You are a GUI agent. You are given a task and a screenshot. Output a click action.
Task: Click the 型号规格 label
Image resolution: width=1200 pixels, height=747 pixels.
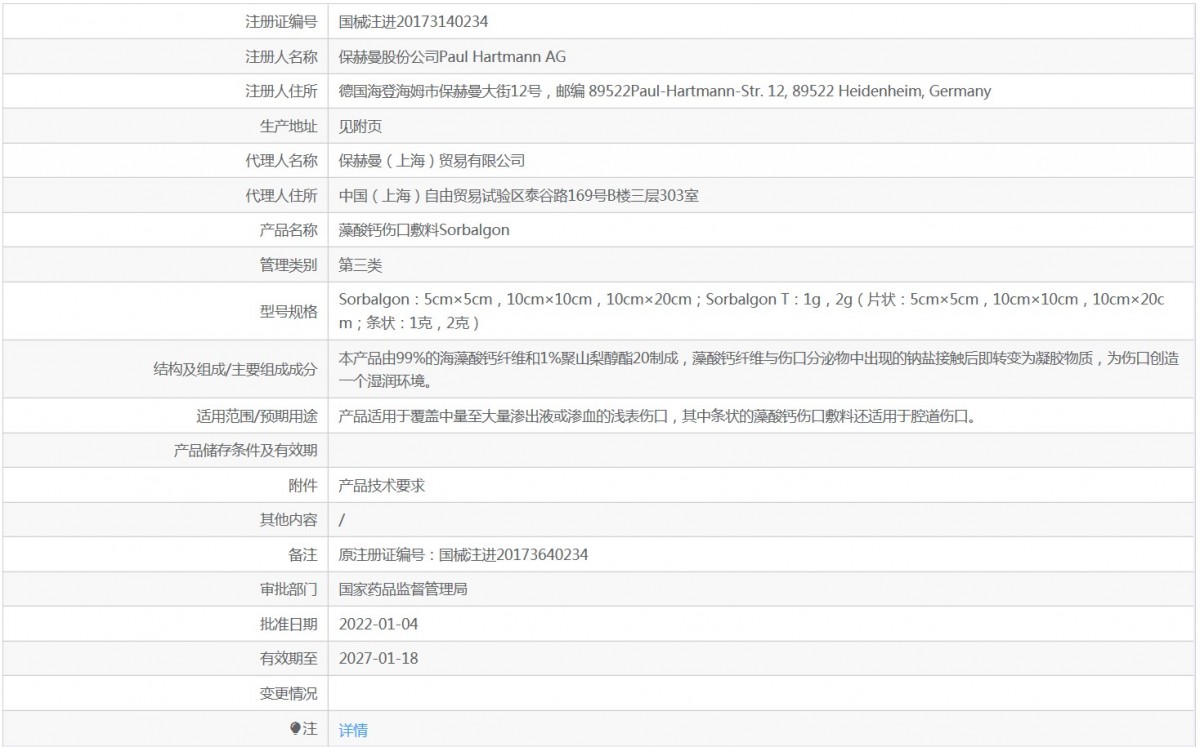(x=288, y=311)
